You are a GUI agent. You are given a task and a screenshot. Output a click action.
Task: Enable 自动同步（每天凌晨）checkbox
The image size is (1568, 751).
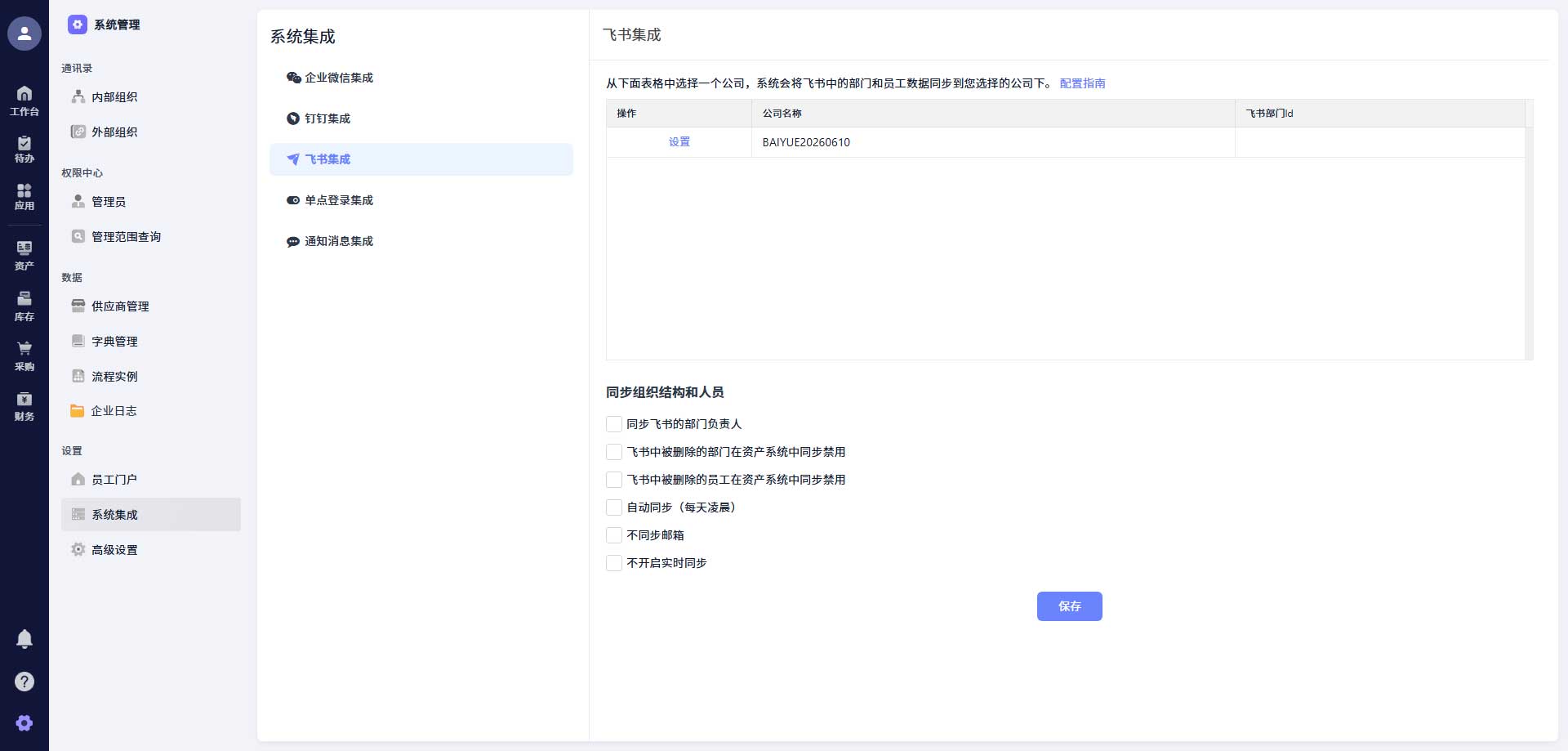[x=614, y=507]
